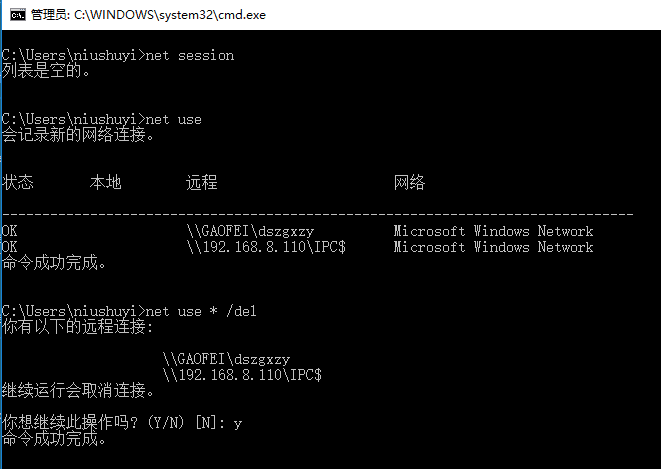Click the first 'net use' command line
The image size is (661, 469).
[x=102, y=119]
